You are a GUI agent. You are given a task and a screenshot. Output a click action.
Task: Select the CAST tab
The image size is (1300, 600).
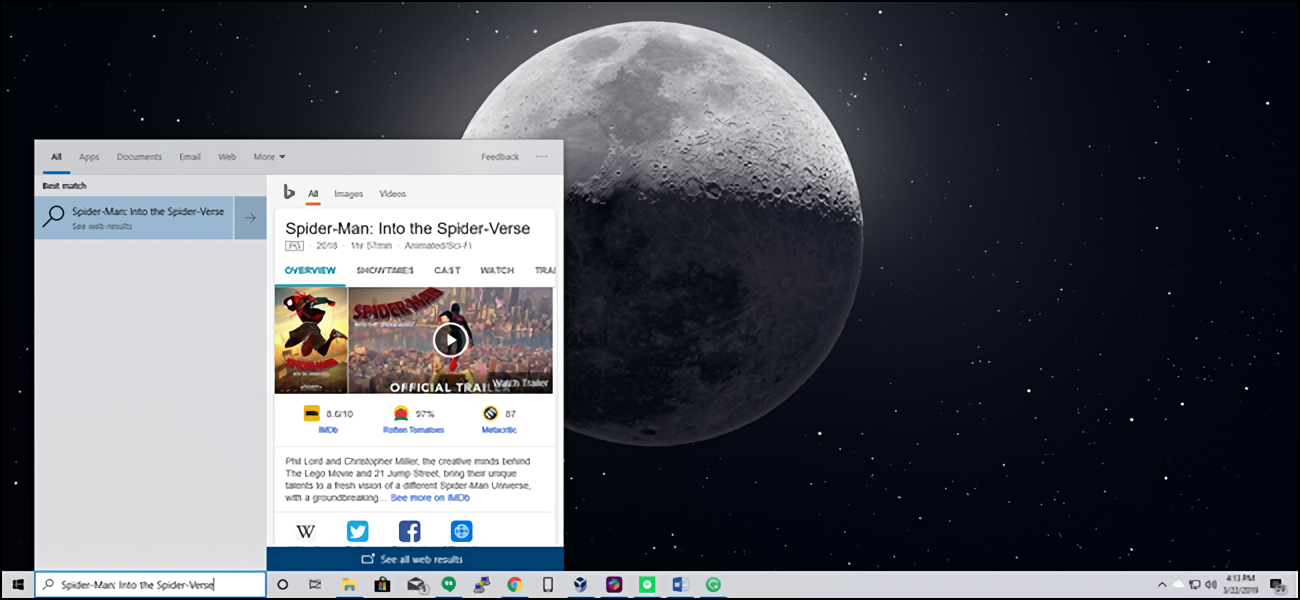(x=447, y=270)
